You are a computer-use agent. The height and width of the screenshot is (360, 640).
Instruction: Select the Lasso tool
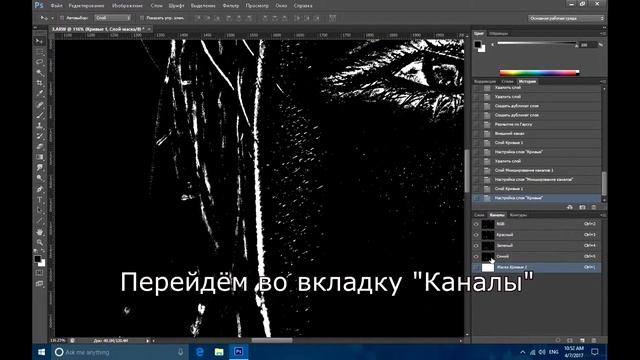pyautogui.click(x=40, y=62)
